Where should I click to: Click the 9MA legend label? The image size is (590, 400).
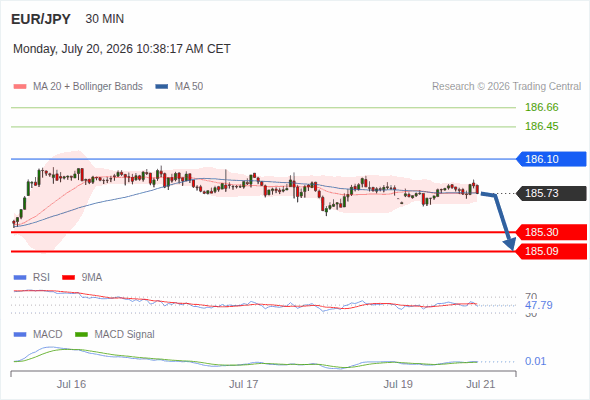[92, 278]
